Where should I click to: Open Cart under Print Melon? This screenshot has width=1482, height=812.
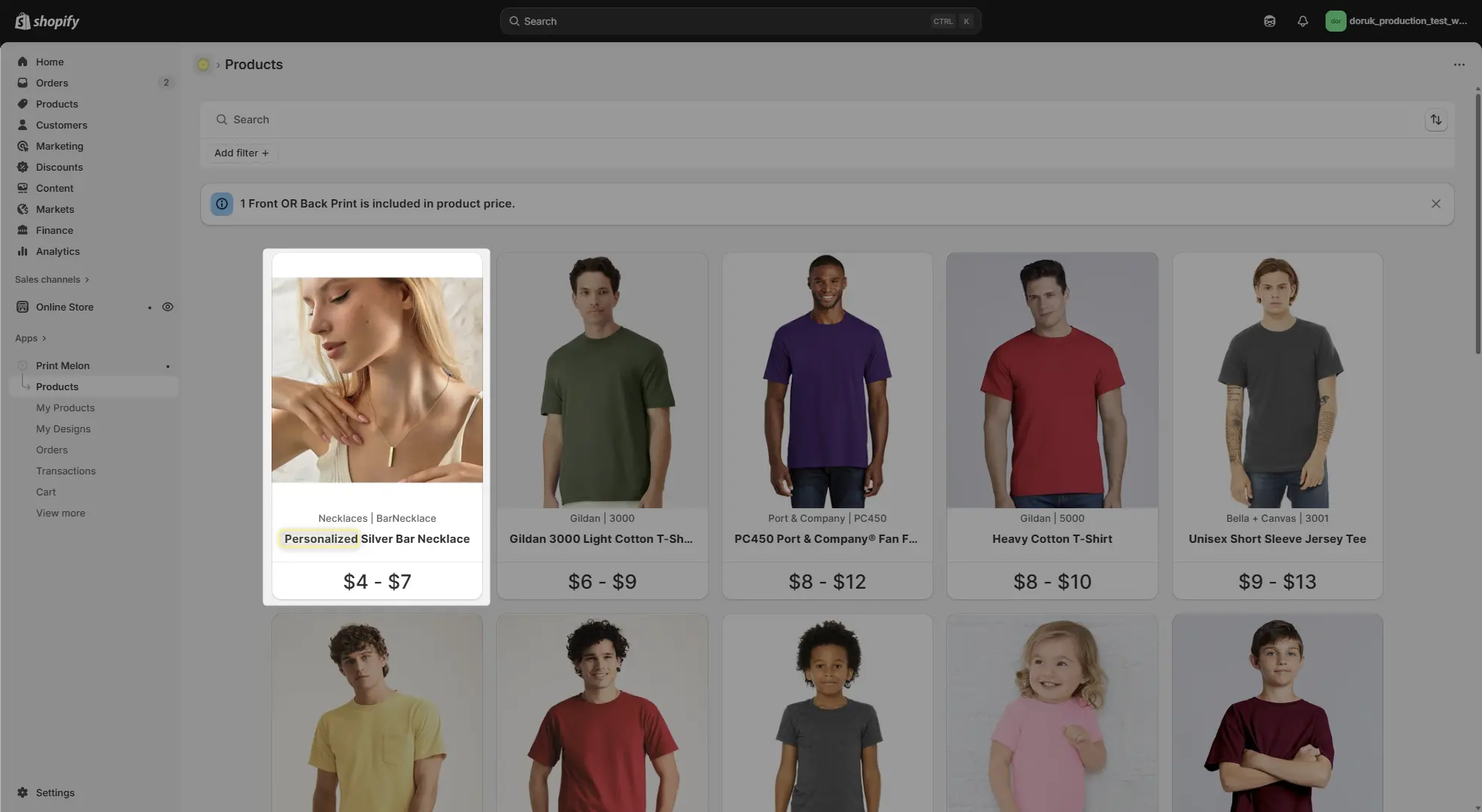point(46,492)
